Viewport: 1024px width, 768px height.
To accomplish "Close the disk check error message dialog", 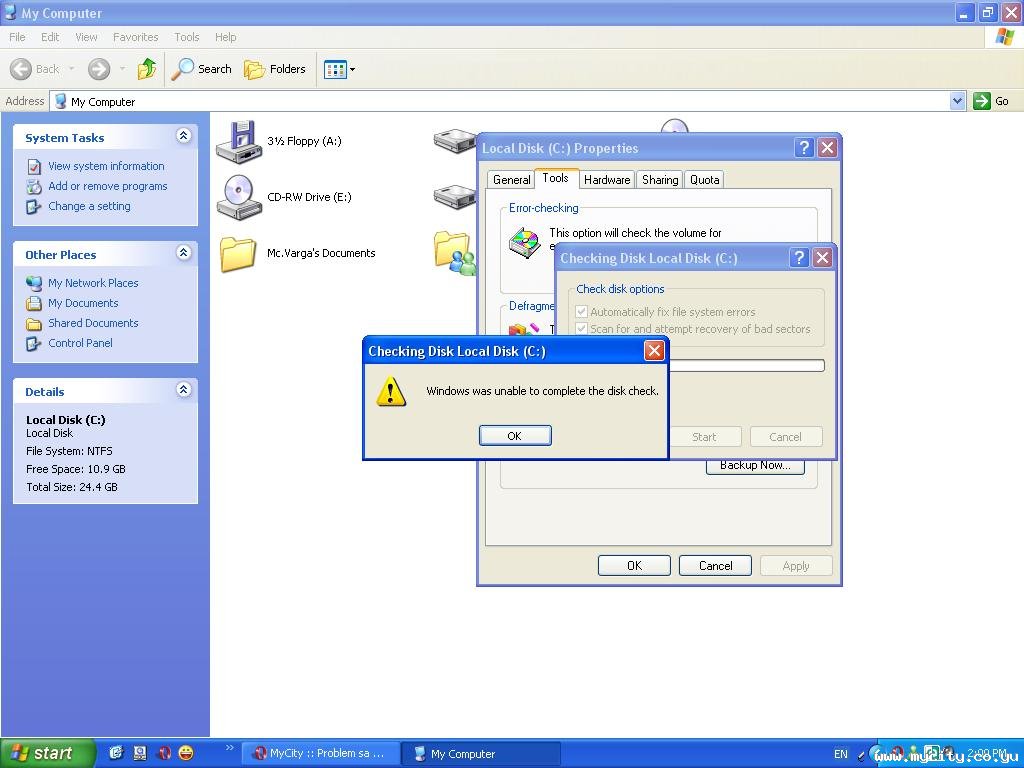I will point(654,351).
